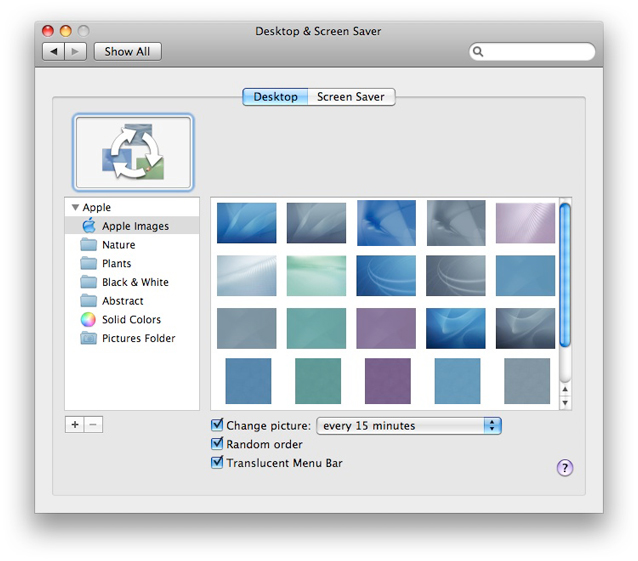Click the yellow minimize window button
The image size is (638, 561).
(x=66, y=31)
